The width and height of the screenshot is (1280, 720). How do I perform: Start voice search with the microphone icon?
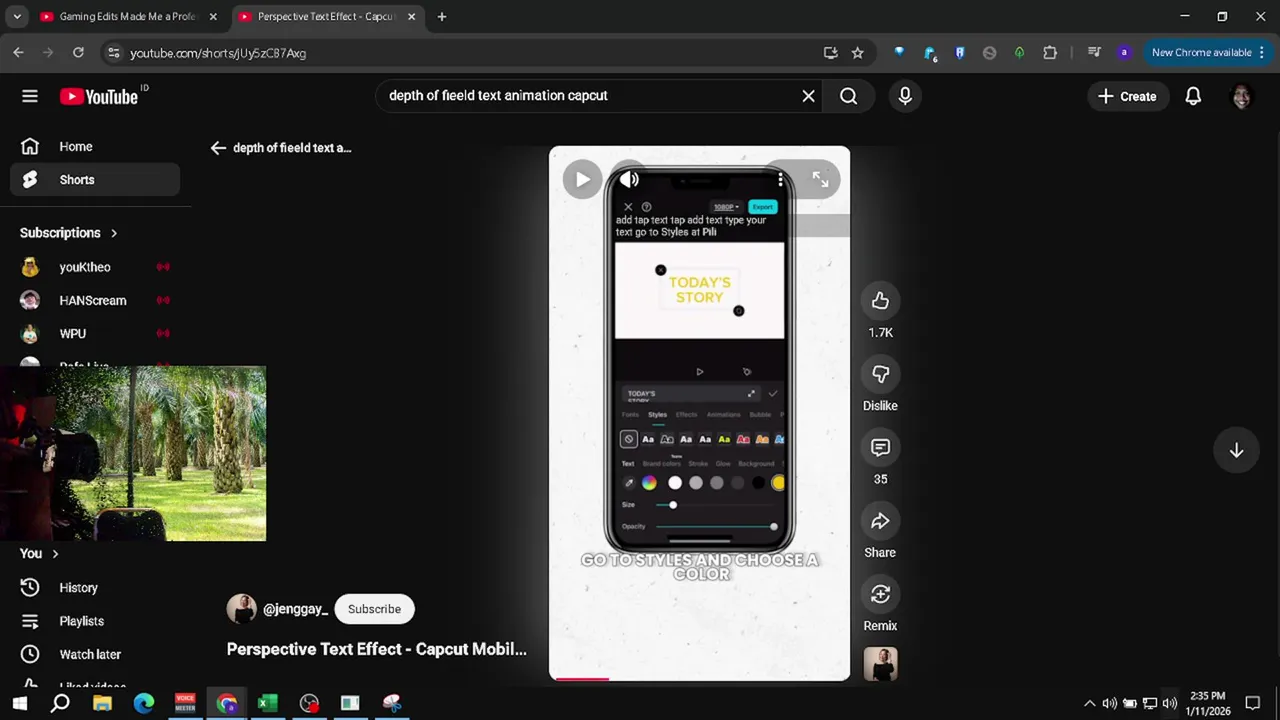(905, 96)
